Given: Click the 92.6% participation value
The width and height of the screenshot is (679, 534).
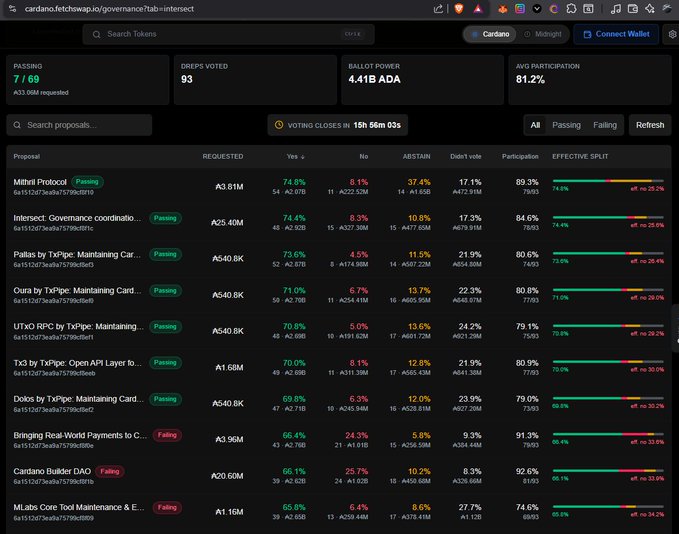Looking at the screenshot, I should point(527,471).
